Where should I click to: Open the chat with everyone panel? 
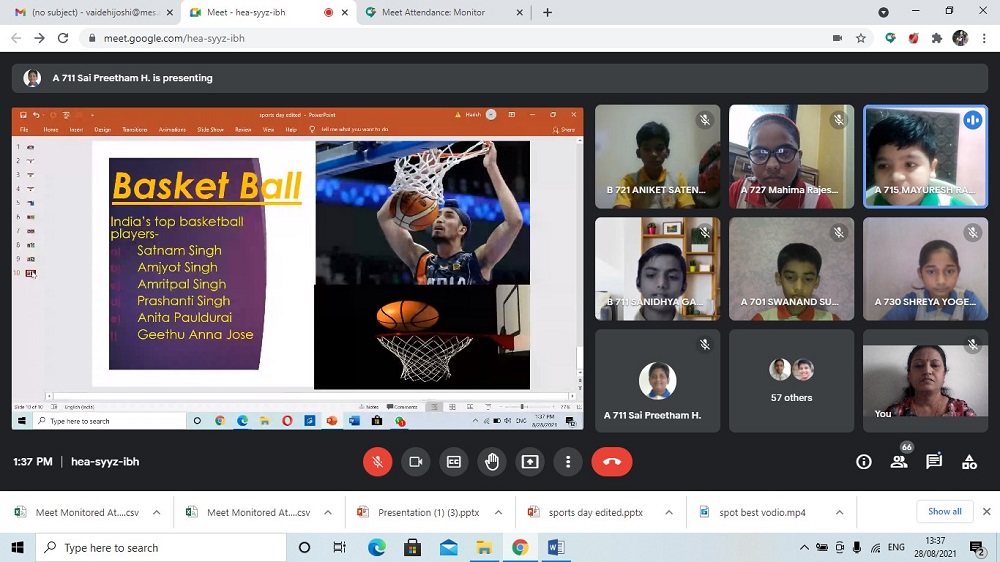click(934, 462)
